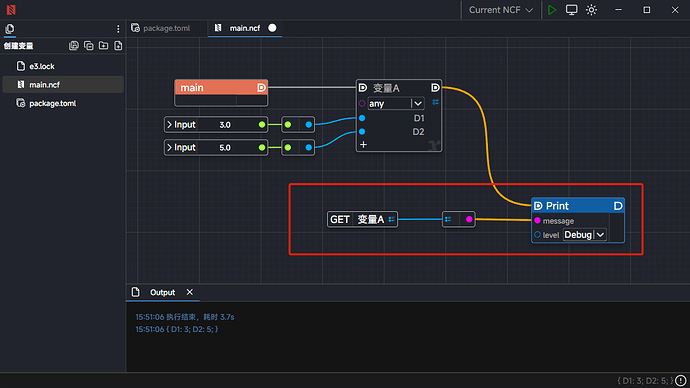The width and height of the screenshot is (690, 388).
Task: Click the '{ D1: 3; D2: 5; }' output log line
Action: [x=177, y=329]
